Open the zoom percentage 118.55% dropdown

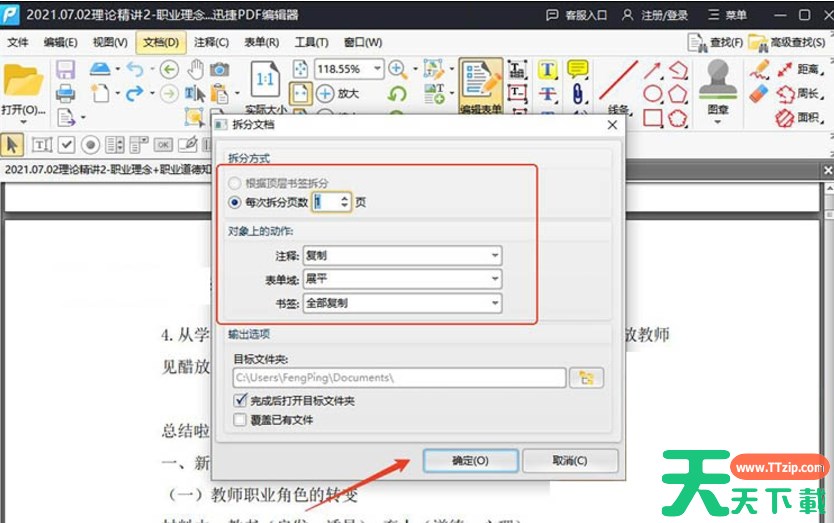pyautogui.click(x=377, y=69)
